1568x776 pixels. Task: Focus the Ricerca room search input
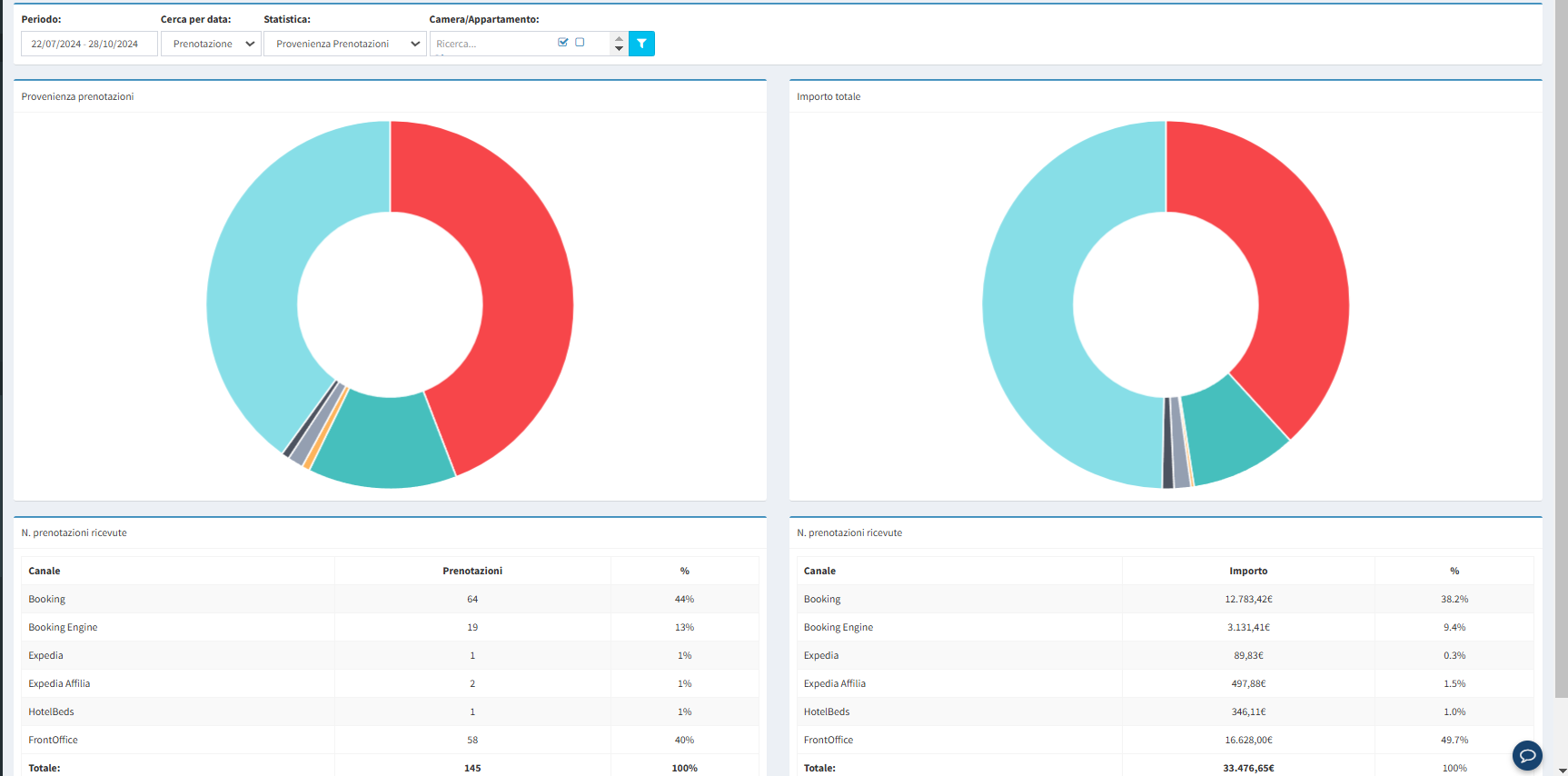click(491, 44)
